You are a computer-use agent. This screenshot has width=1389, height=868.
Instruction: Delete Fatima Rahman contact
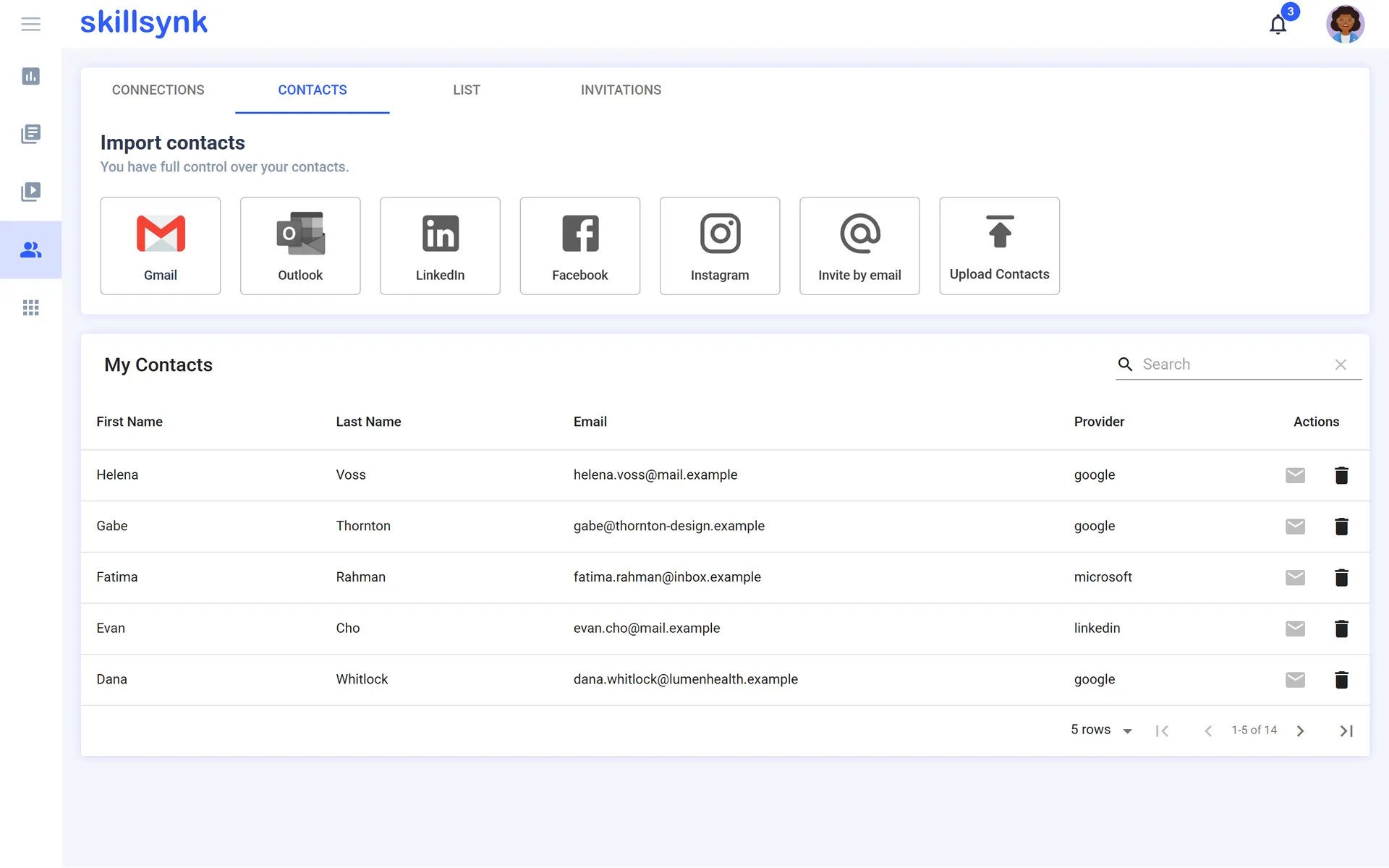1341,577
